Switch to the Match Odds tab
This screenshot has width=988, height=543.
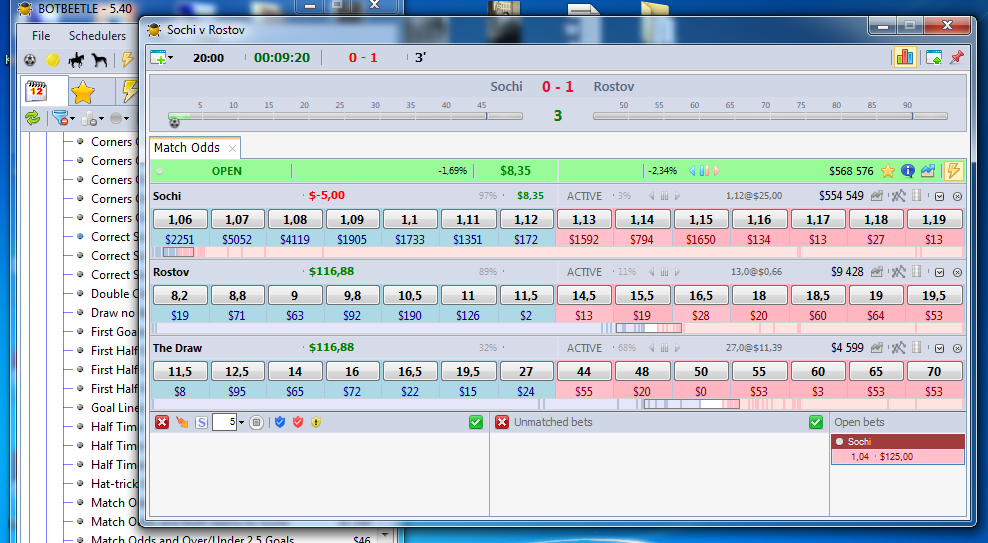click(187, 147)
